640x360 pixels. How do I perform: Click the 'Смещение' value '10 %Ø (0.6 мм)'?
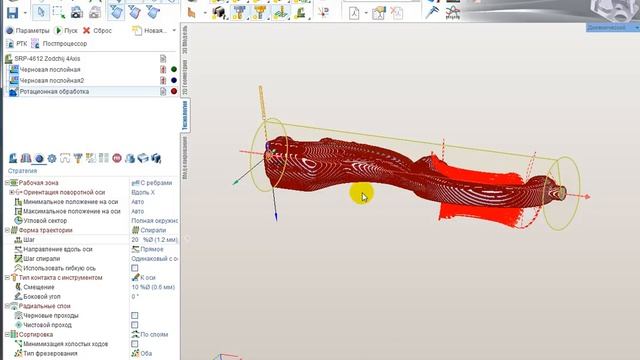(x=154, y=287)
